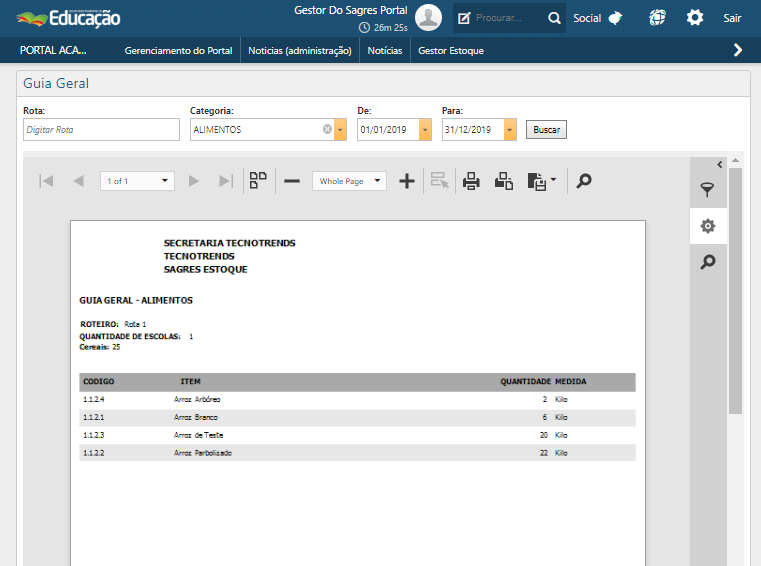Click the Print report icon
This screenshot has height=566, width=761.
tap(471, 181)
